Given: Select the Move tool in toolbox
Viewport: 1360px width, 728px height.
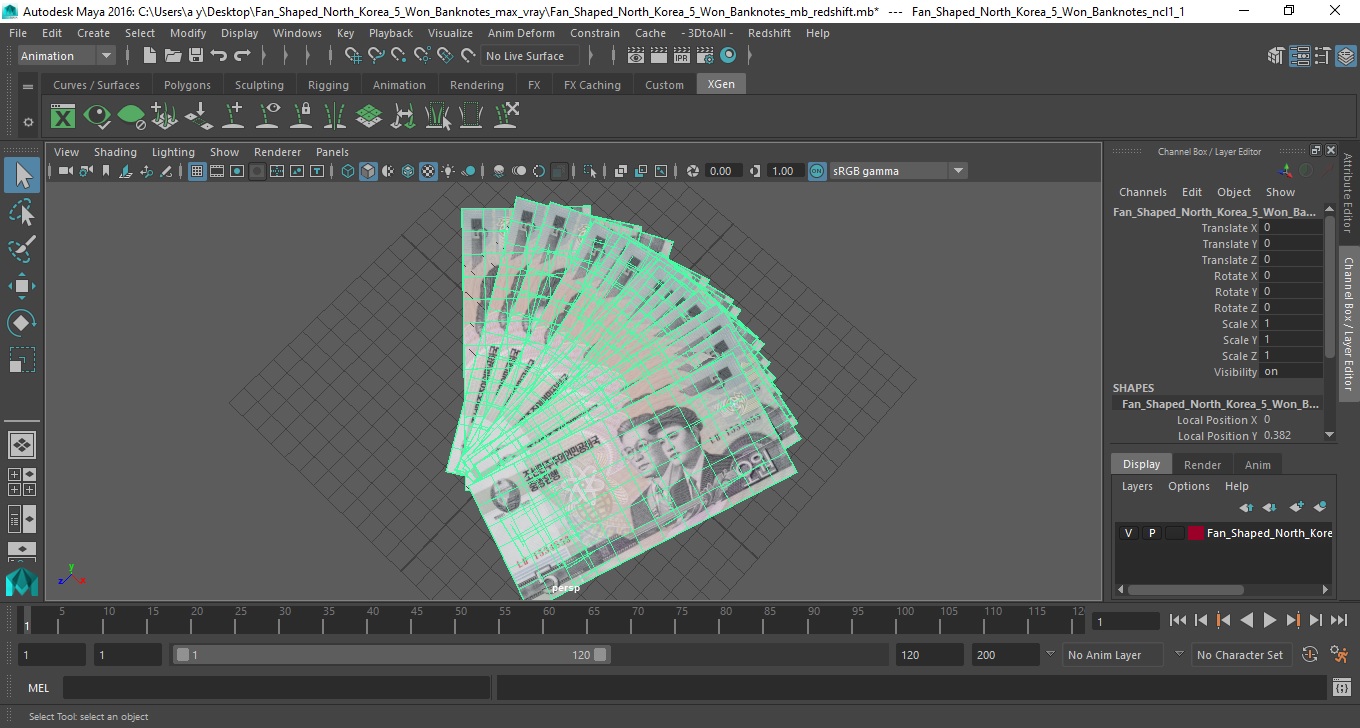Looking at the screenshot, I should pos(22,286).
